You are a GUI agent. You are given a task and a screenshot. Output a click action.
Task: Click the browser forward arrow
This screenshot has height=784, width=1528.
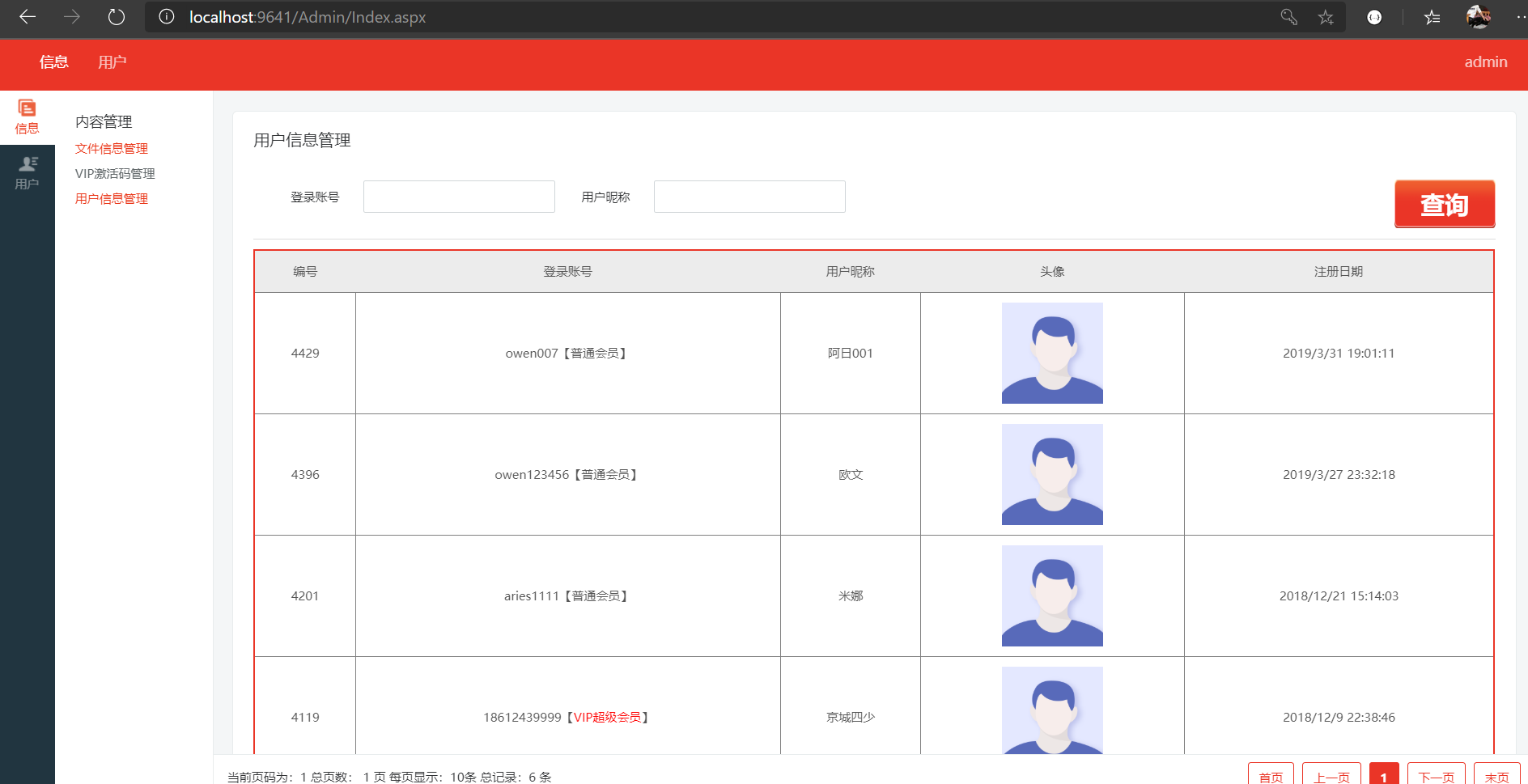click(x=72, y=17)
